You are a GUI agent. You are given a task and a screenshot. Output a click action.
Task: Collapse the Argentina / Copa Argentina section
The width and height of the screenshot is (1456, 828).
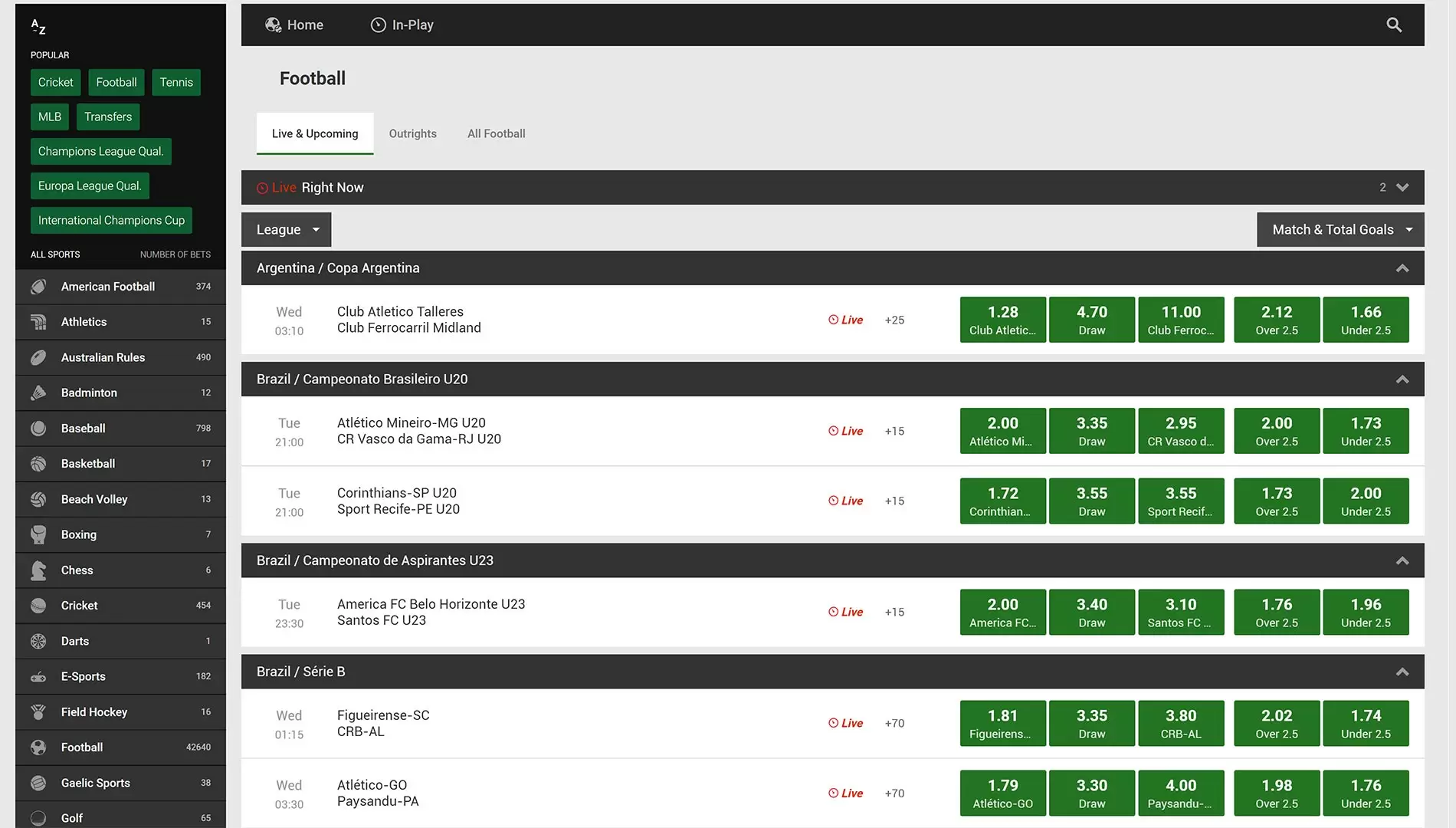click(x=1402, y=268)
